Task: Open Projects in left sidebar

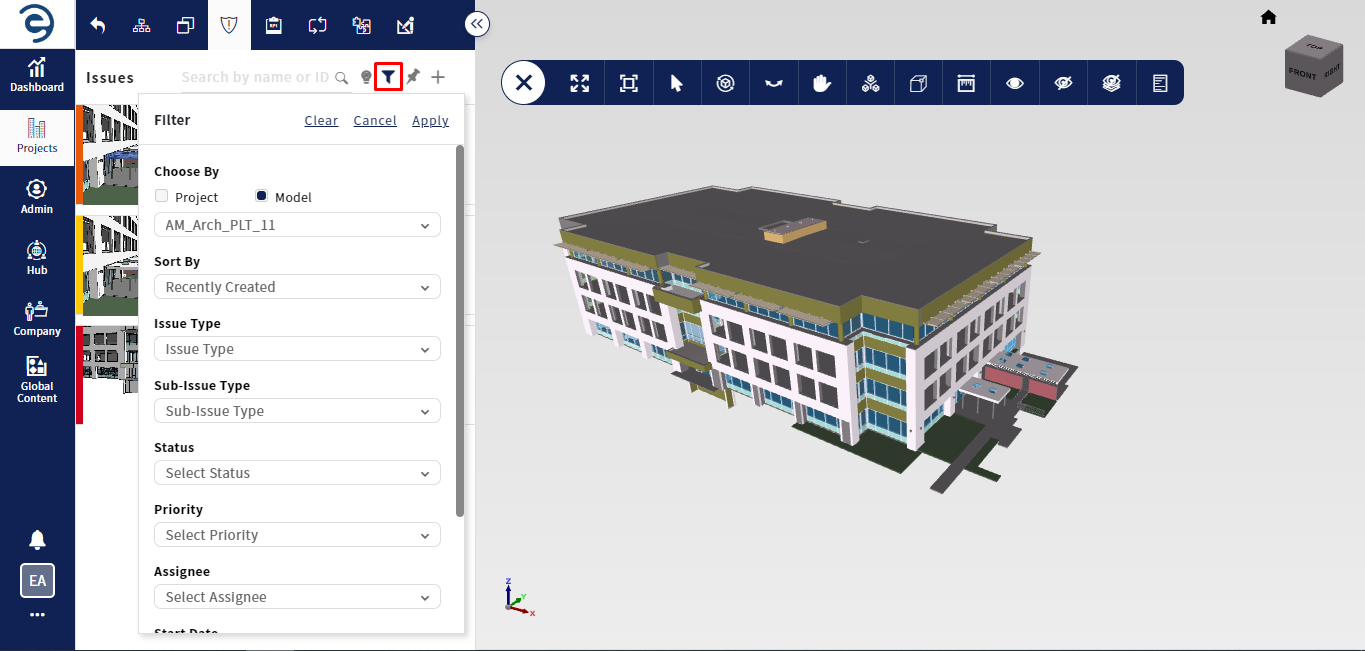Action: [x=37, y=137]
